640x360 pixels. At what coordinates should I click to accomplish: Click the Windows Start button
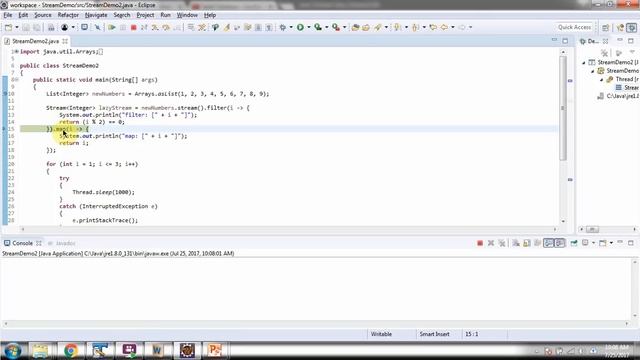tap(12, 350)
